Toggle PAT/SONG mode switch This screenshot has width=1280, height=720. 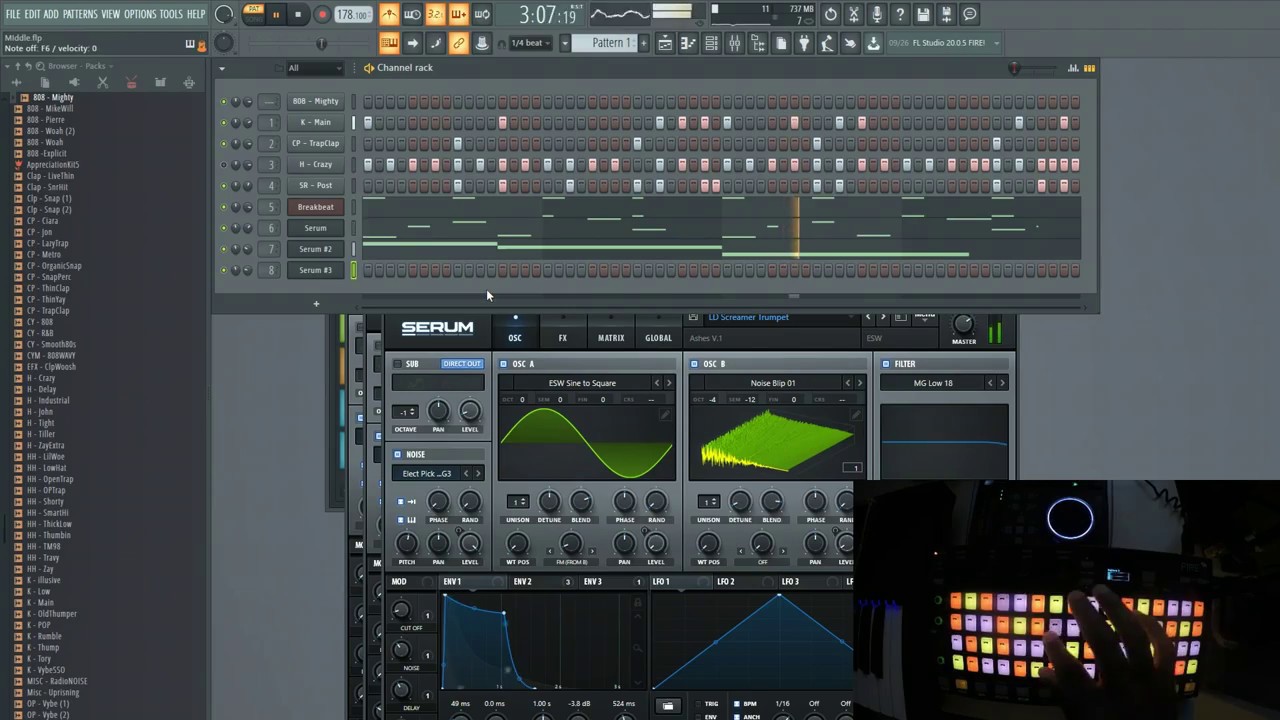pos(253,15)
